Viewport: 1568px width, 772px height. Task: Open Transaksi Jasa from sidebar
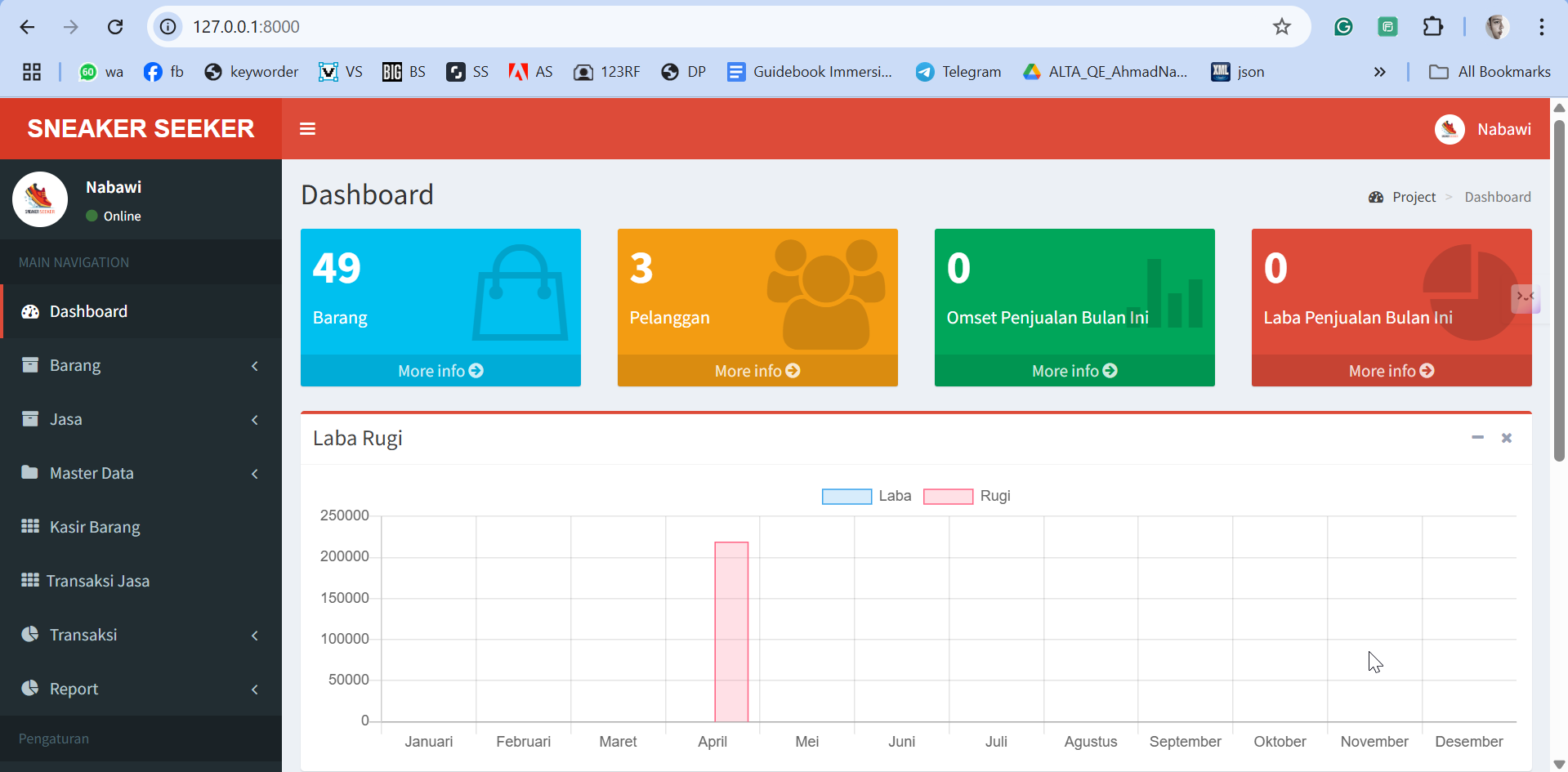pyautogui.click(x=97, y=581)
